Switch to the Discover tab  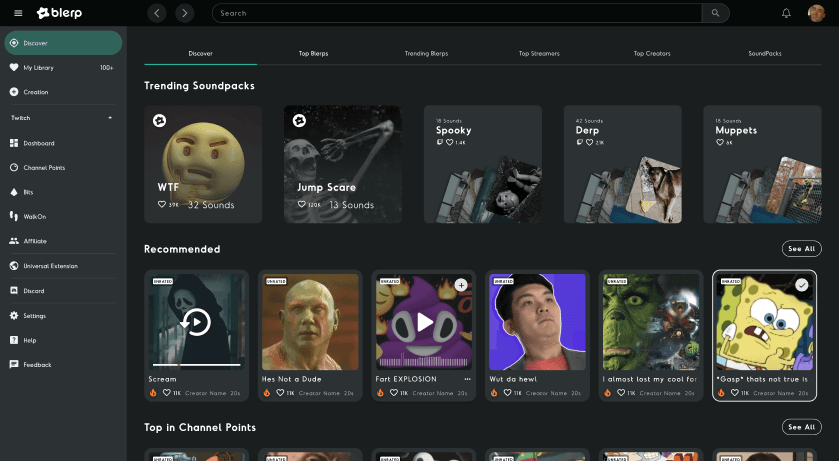point(201,53)
